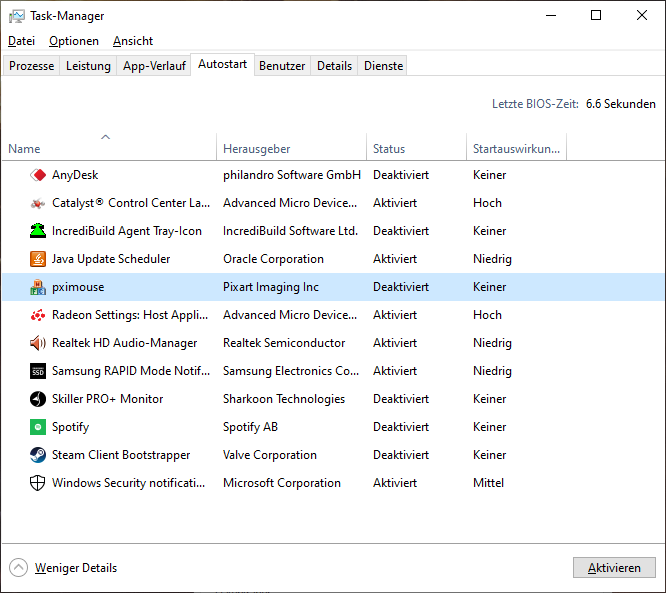666x593 pixels.
Task: Click publisher Spotify AB
Action: coord(250,427)
